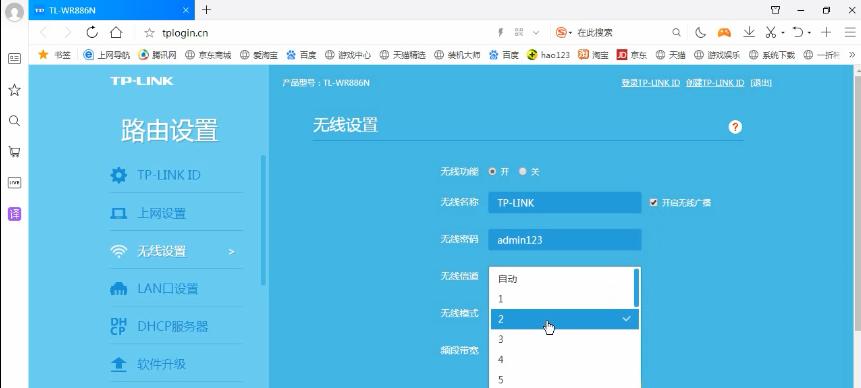Click the browser forward arrow
This screenshot has width=861, height=388.
[x=68, y=33]
